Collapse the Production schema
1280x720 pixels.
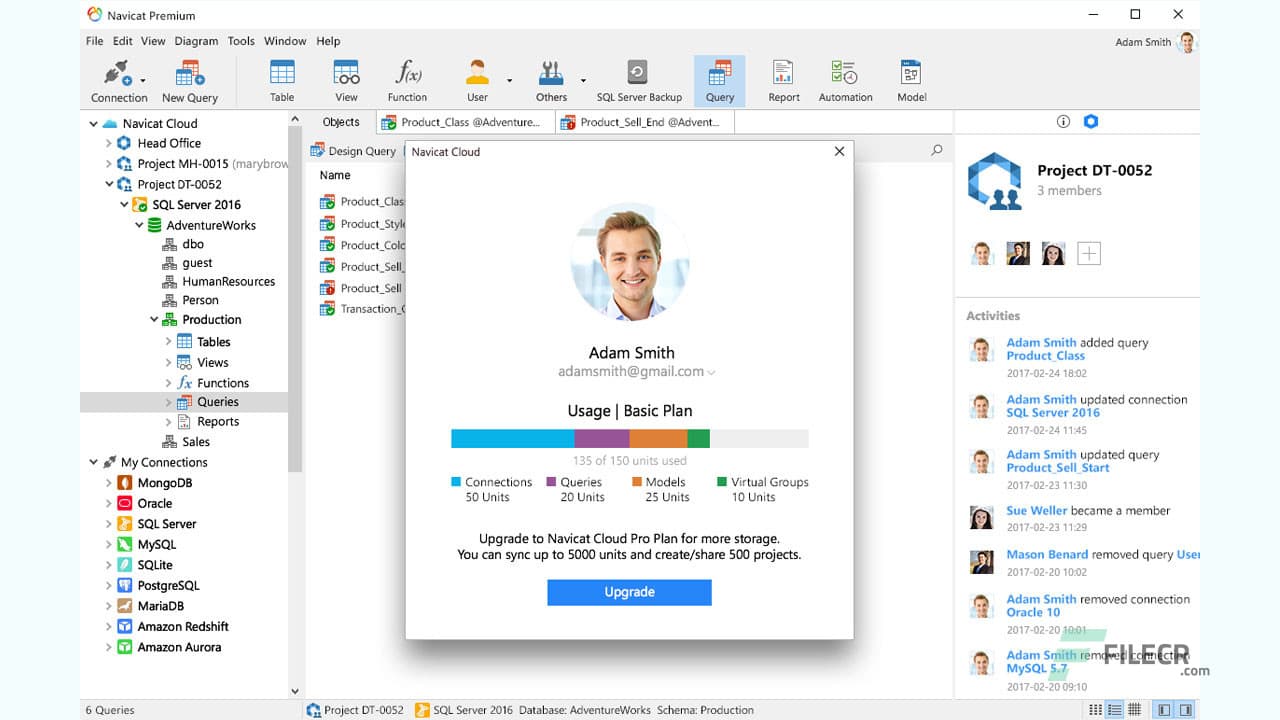[x=155, y=319]
